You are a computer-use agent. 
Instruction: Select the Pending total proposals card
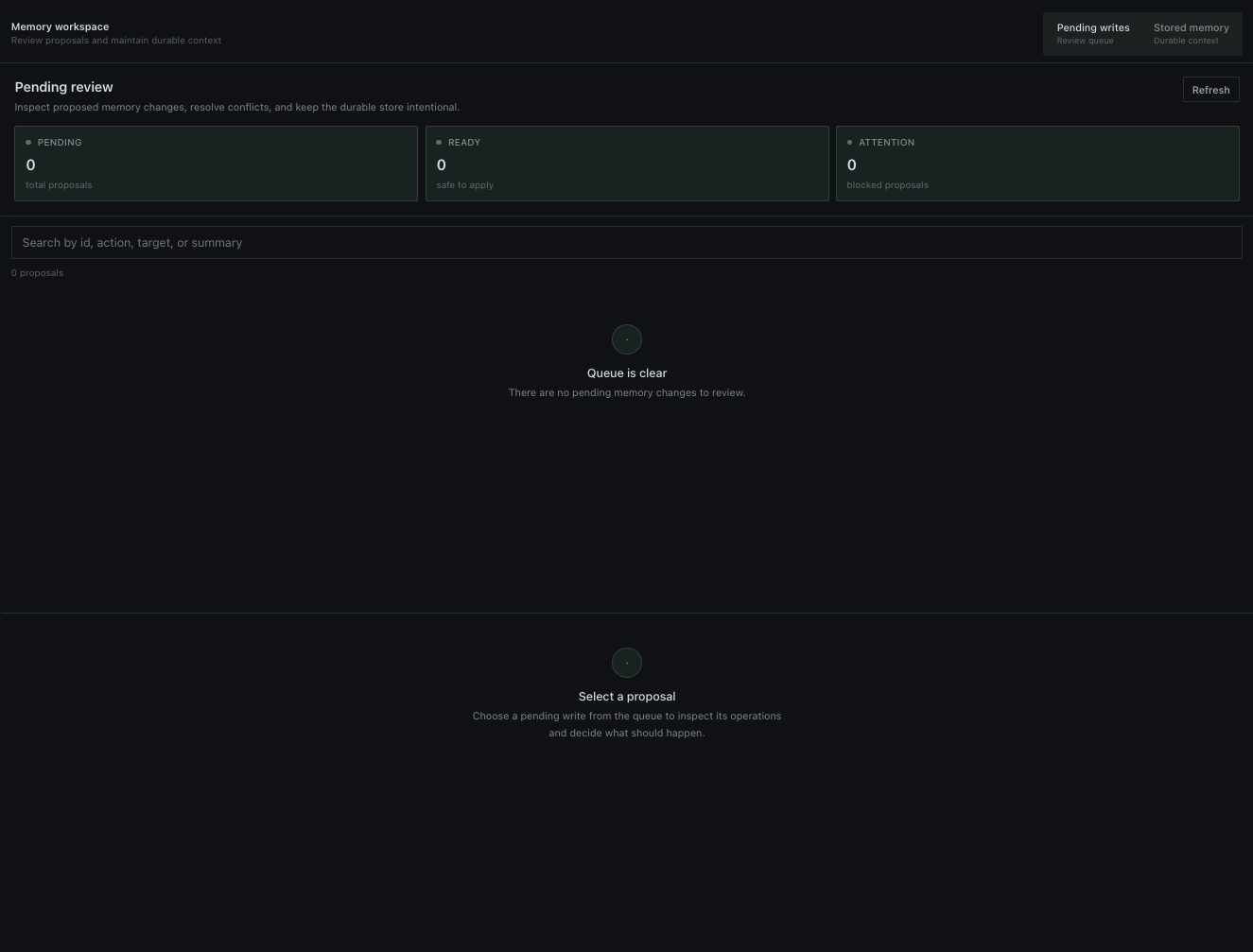point(216,164)
